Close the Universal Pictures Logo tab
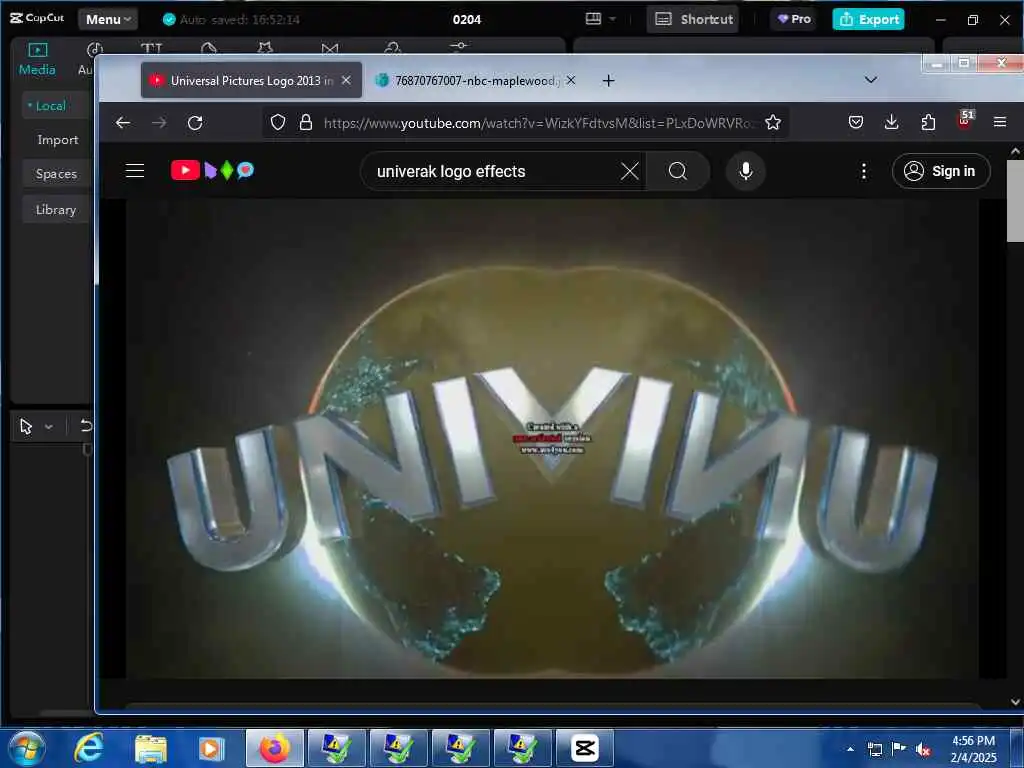The width and height of the screenshot is (1024, 768). point(346,80)
